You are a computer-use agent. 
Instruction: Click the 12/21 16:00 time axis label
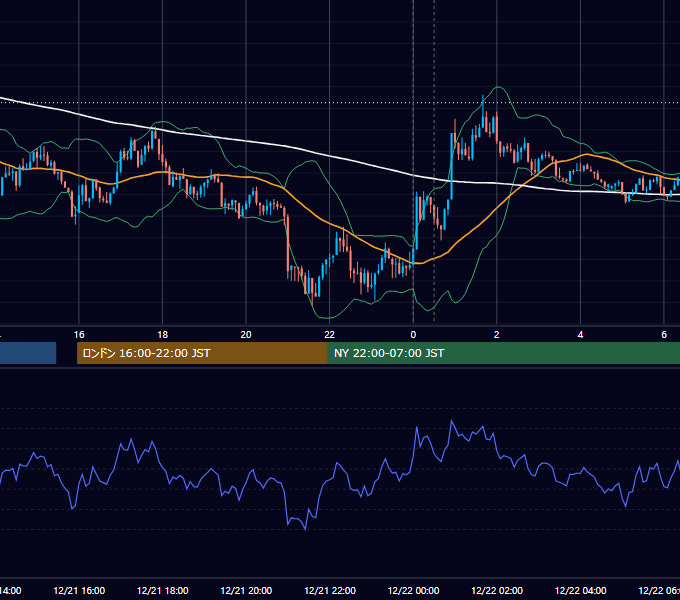point(79,590)
